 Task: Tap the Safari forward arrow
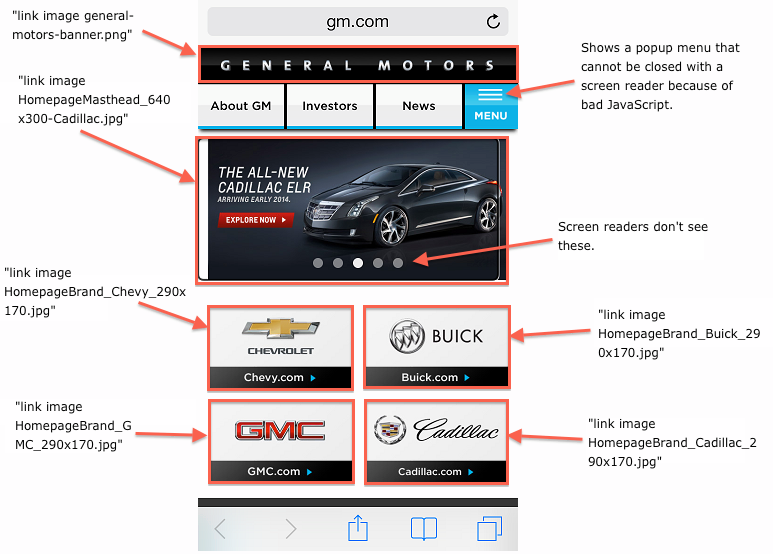(291, 529)
